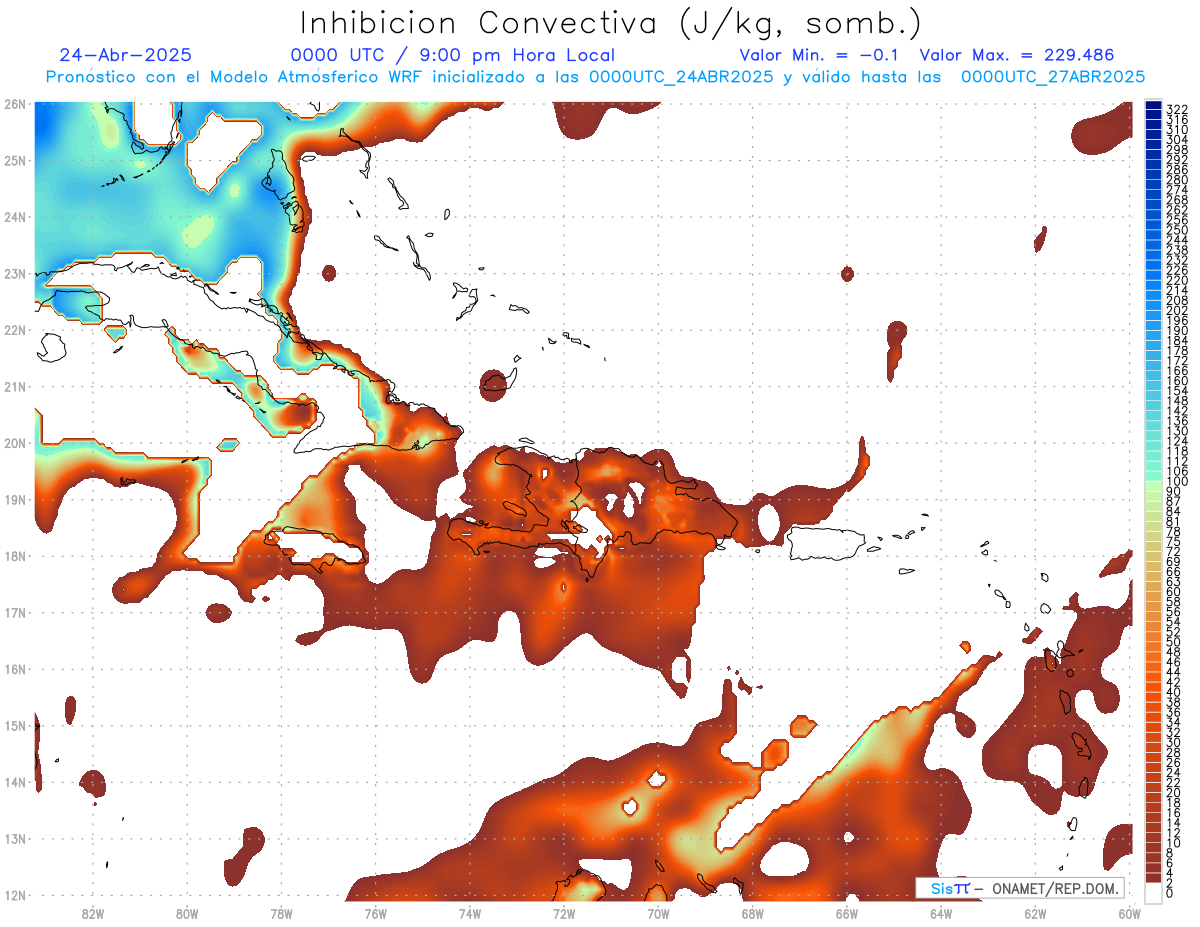The image size is (1200, 927).
Task: Click the "18N" latitude label
Action: click(15, 556)
